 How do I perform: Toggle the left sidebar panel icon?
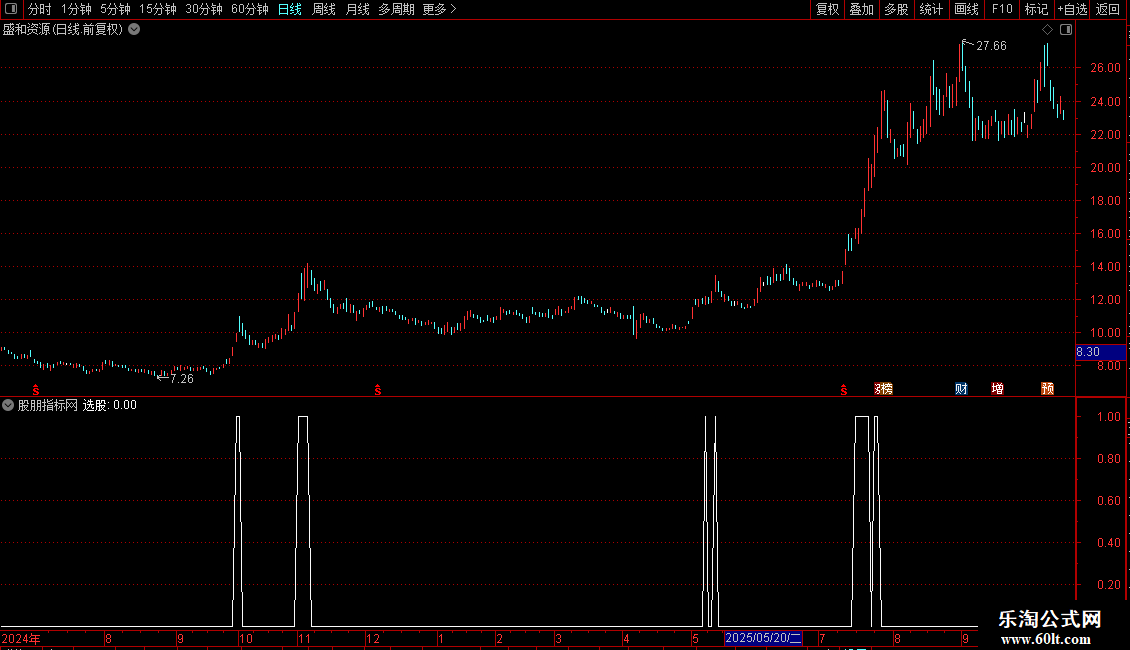pyautogui.click(x=11, y=9)
